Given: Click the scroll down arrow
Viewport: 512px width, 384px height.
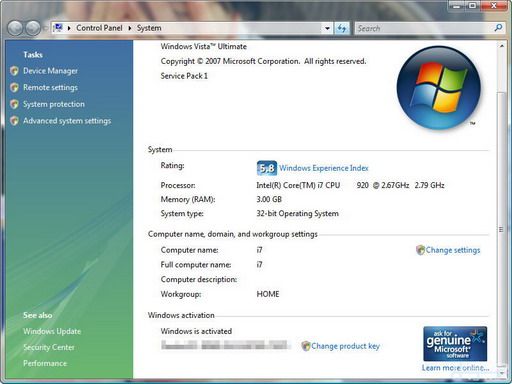Looking at the screenshot, I should 501,373.
